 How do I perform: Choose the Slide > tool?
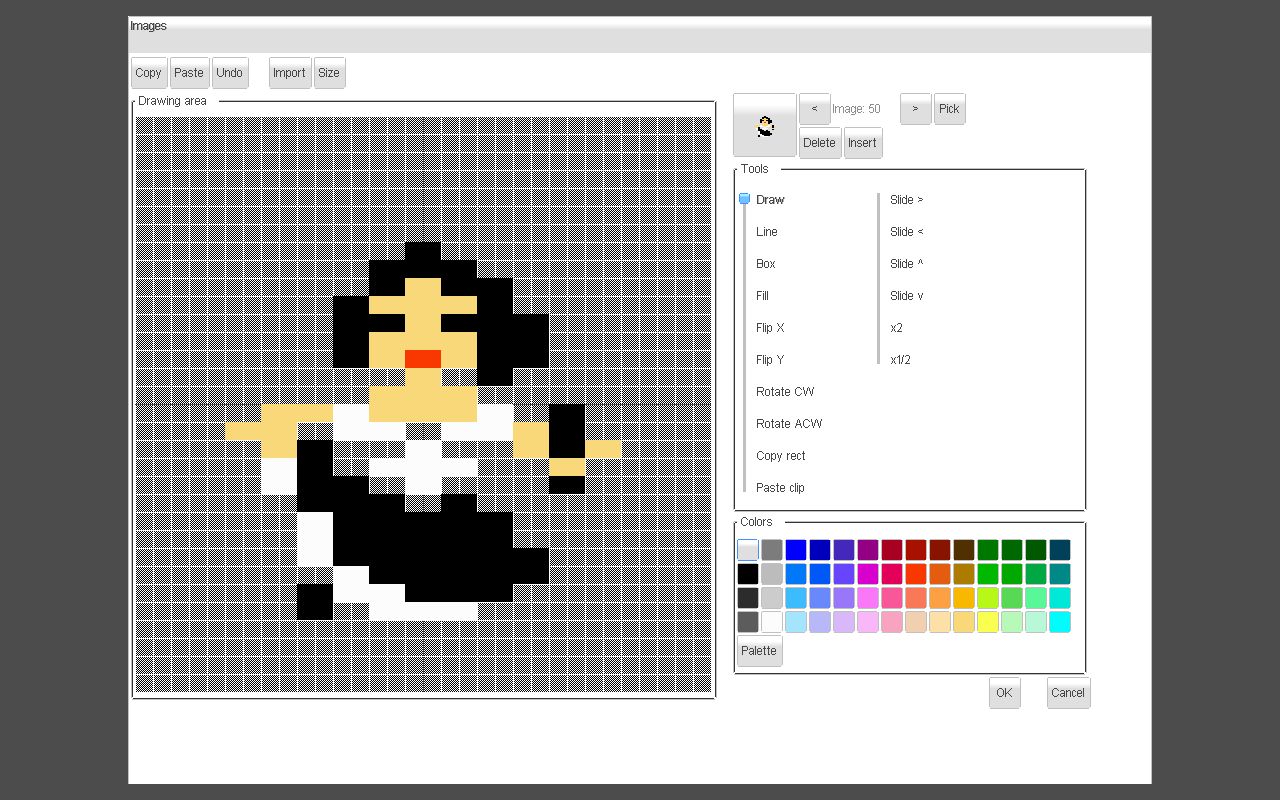tap(906, 200)
